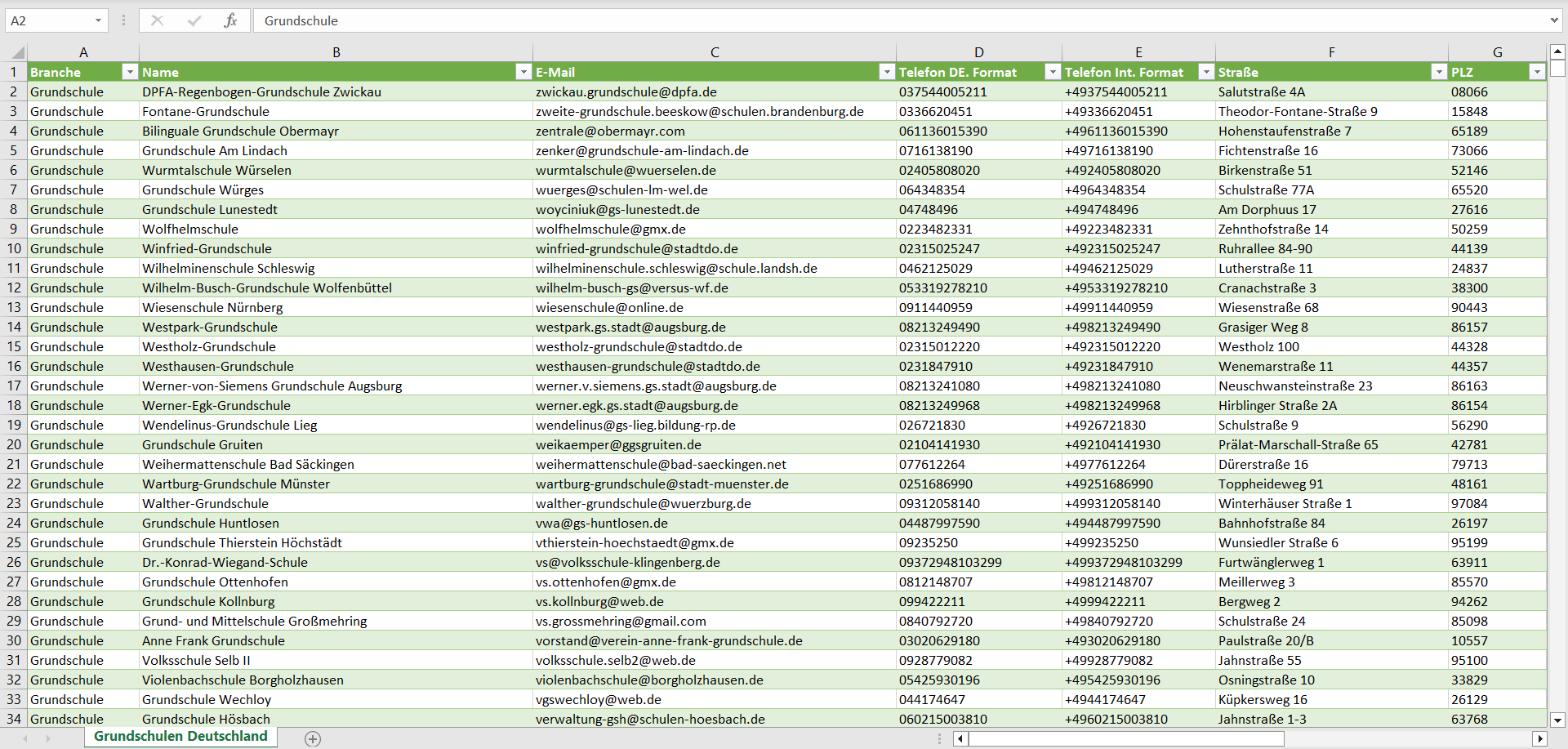
Task: Click the Name Box showing A2
Action: (47, 20)
